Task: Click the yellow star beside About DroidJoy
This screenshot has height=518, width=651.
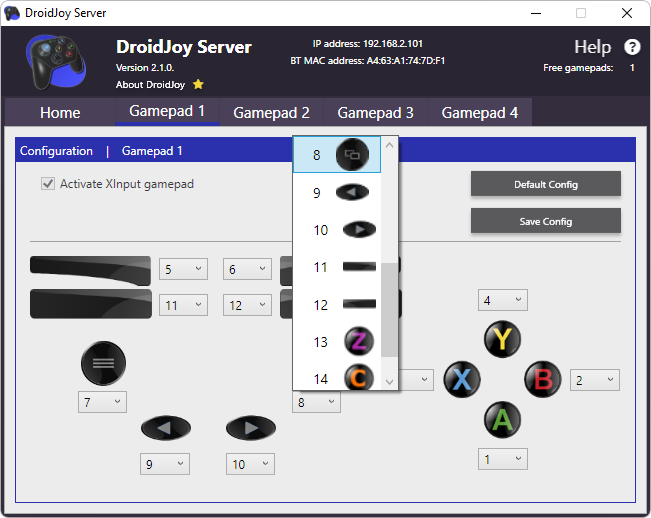Action: 198,84
